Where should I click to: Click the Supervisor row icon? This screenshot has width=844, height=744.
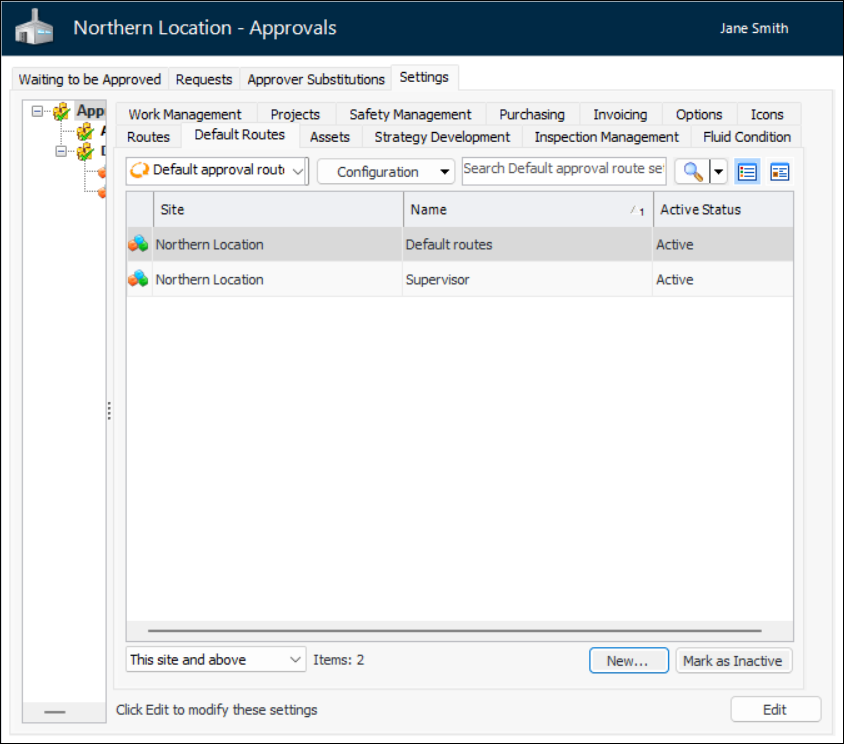[138, 279]
